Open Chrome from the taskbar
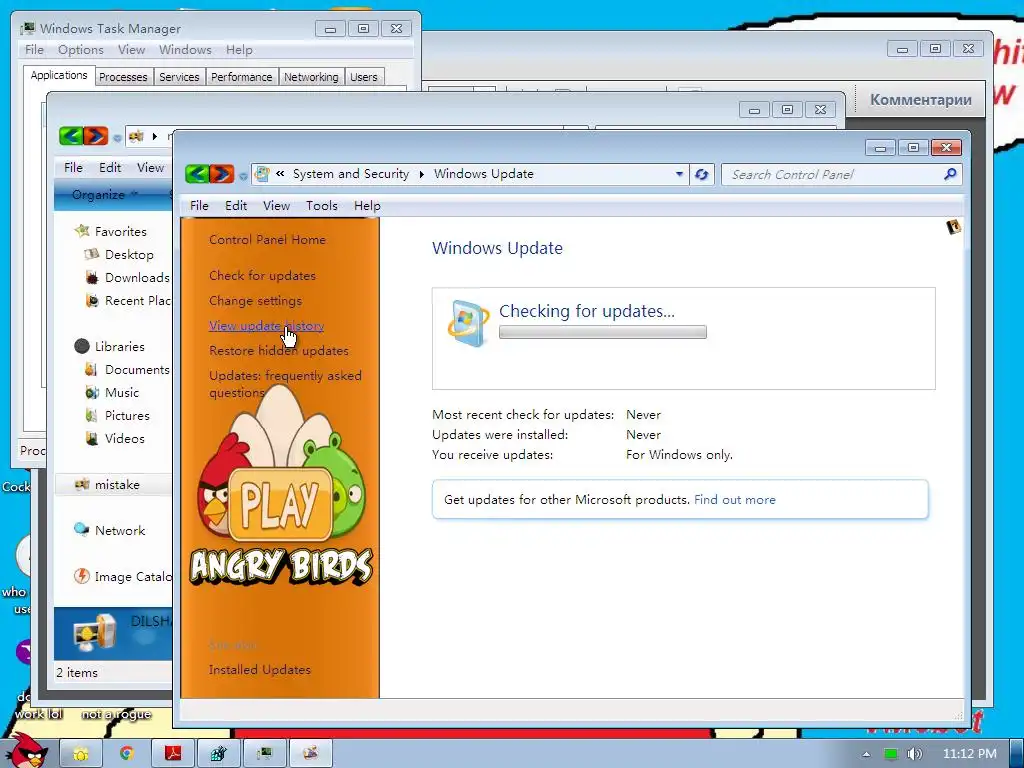Screen dimensions: 1024x768 coord(127,754)
